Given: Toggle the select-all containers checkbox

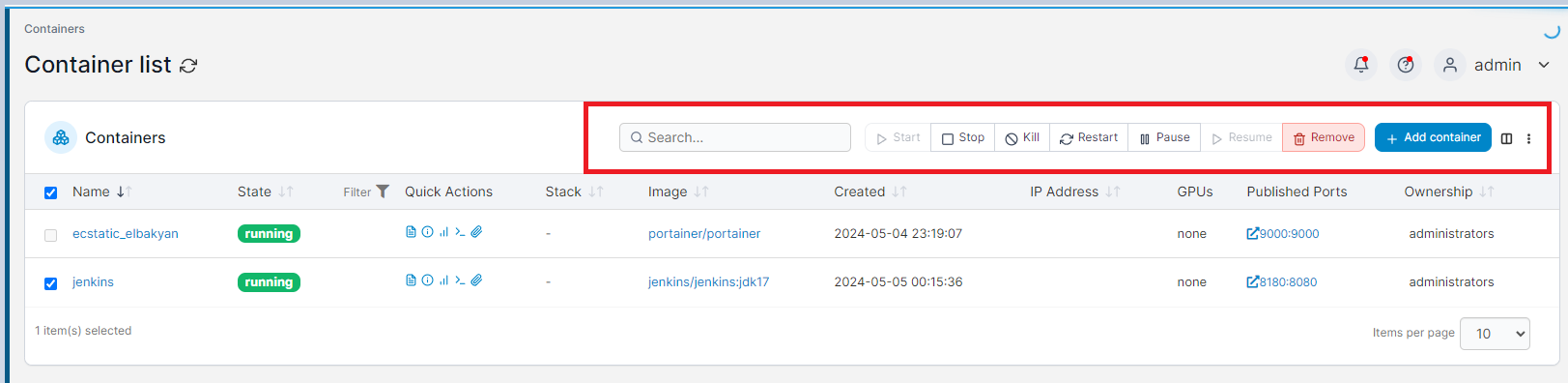Looking at the screenshot, I should [51, 192].
